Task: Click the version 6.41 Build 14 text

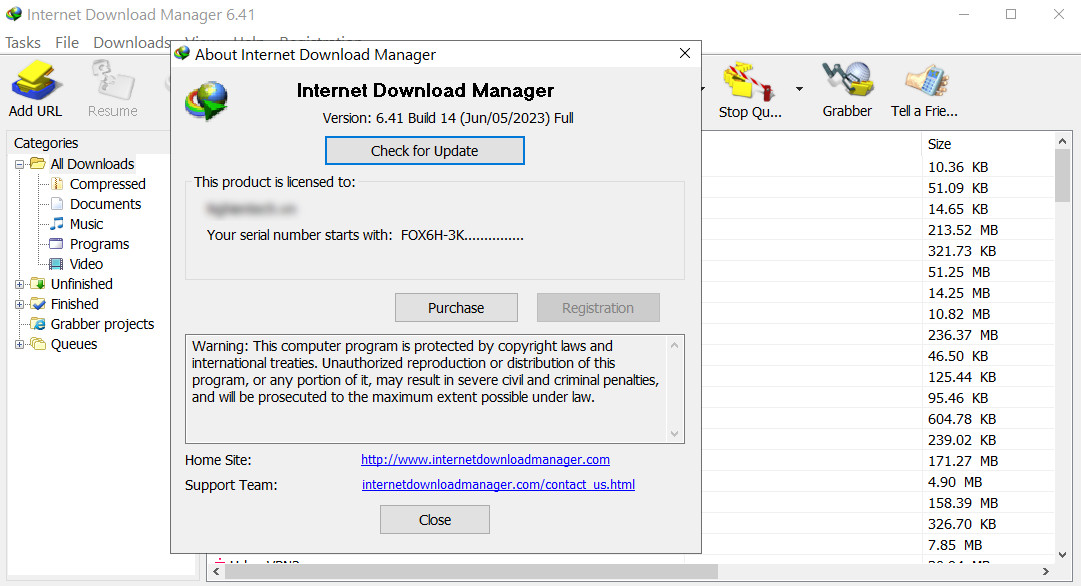Action: coord(448,118)
